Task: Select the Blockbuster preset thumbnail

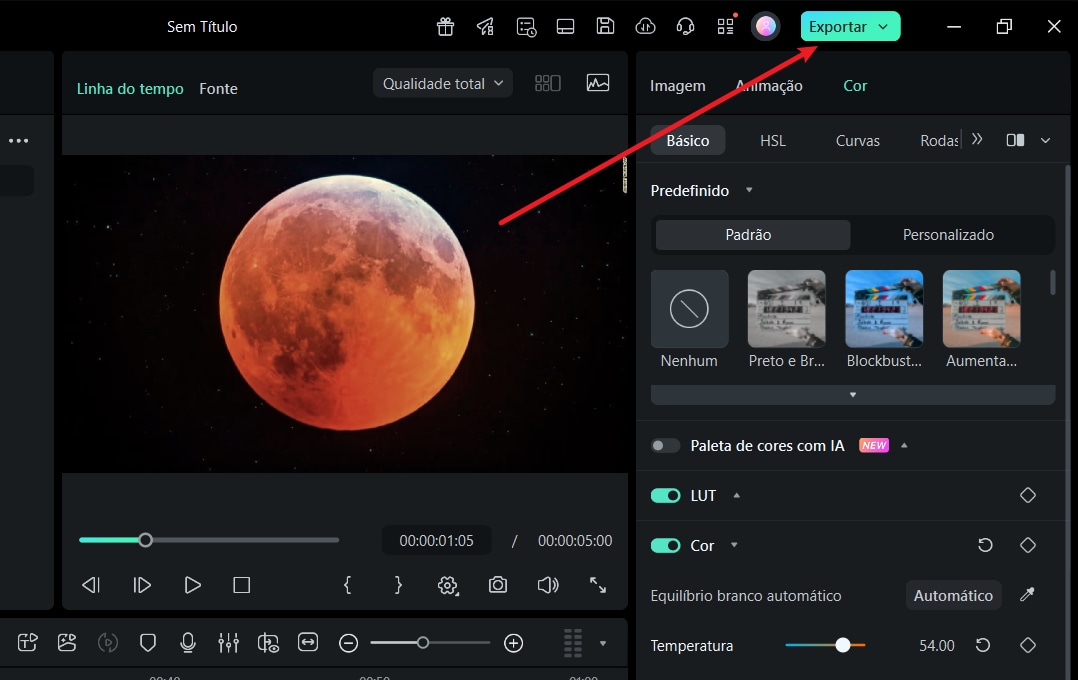Action: [884, 308]
